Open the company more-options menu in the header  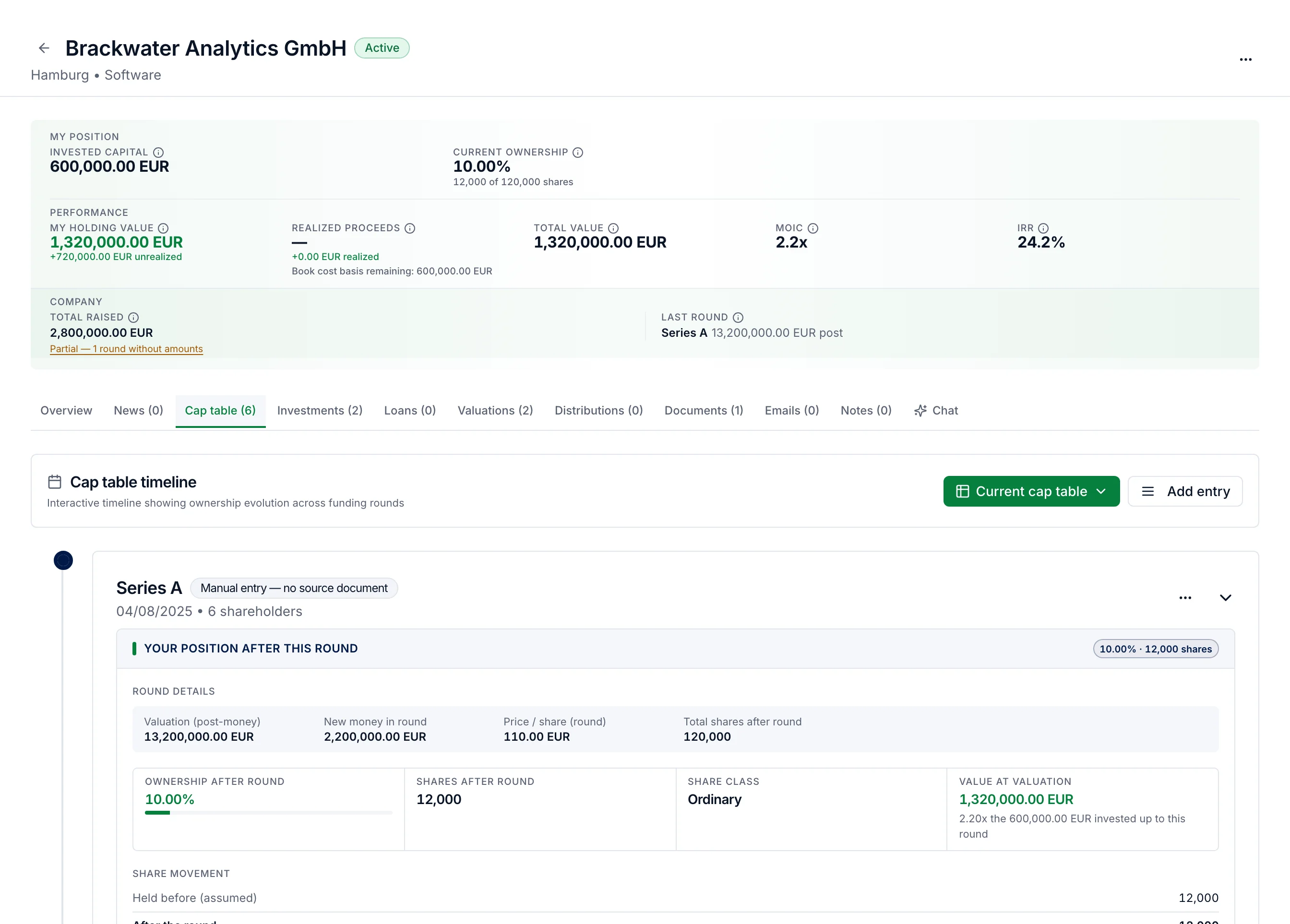pos(1246,59)
